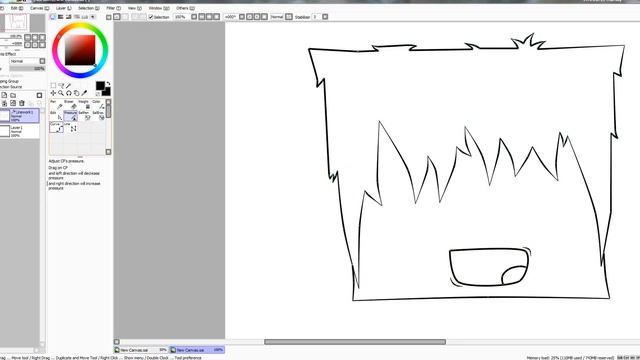Delete the layer with the trash icon
Viewport: 640px width, 360px height.
pyautogui.click(x=22, y=103)
